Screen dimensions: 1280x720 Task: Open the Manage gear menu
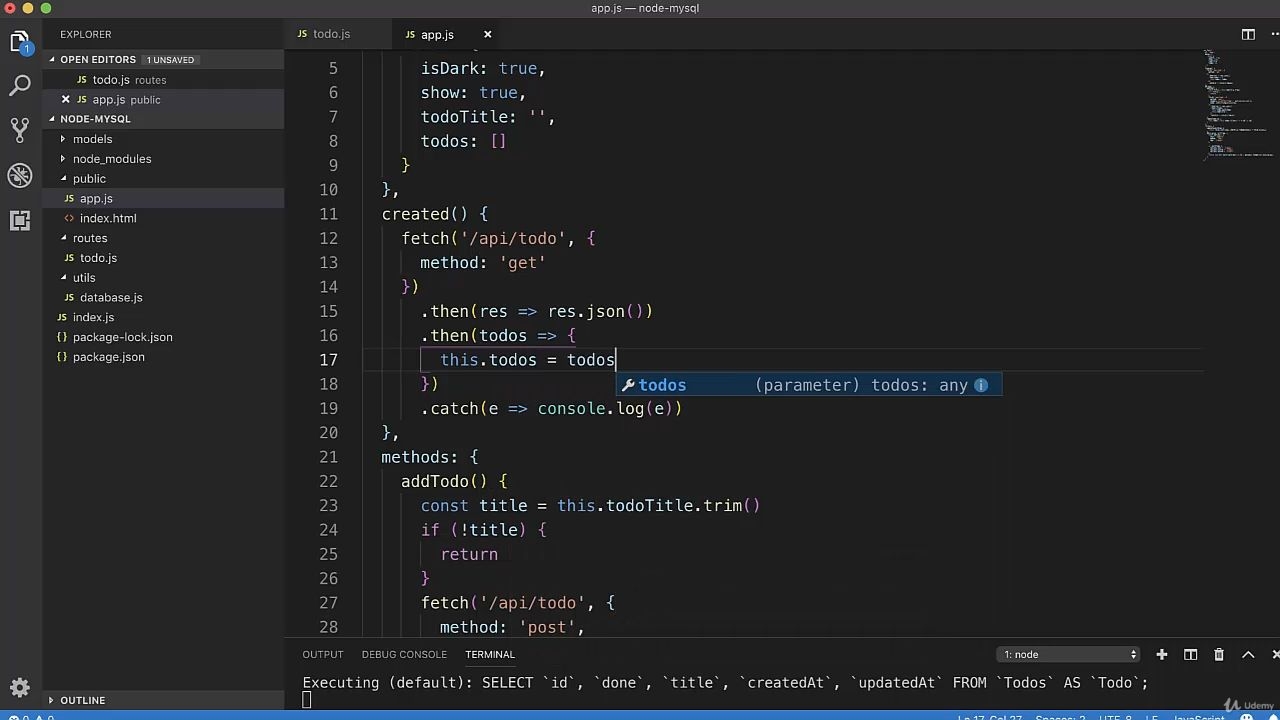pos(20,687)
